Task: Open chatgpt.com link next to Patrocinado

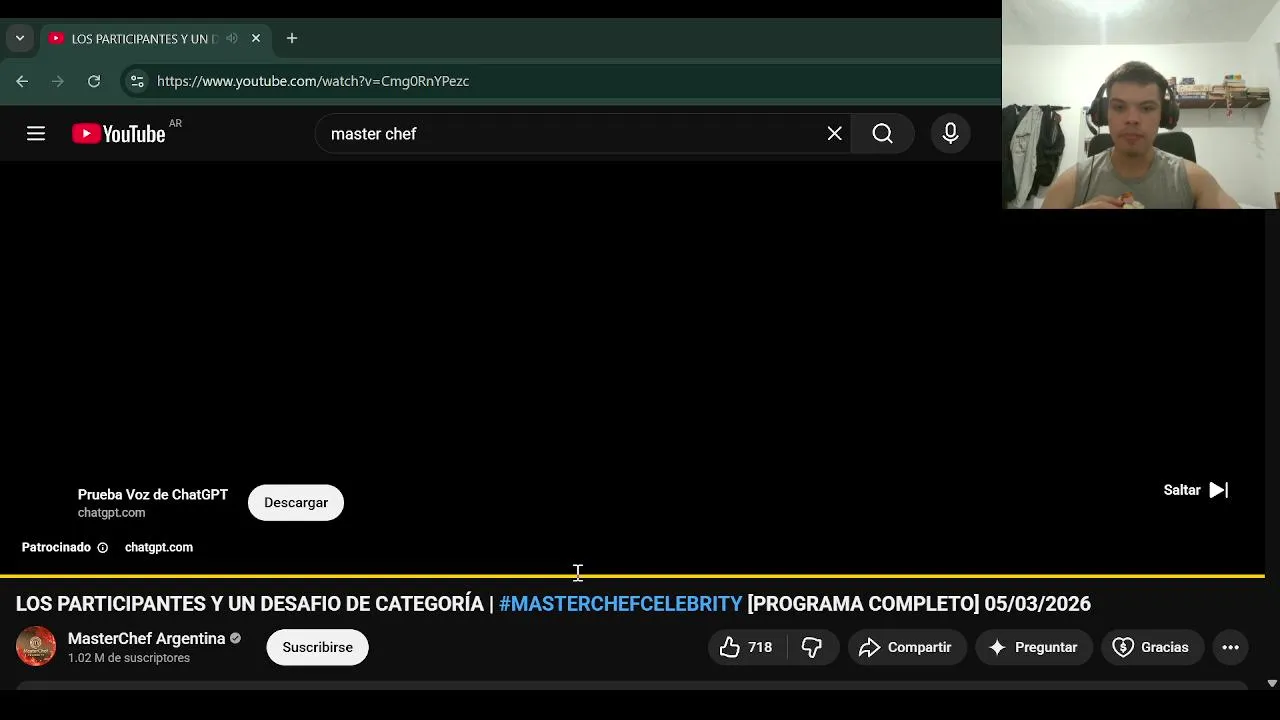Action: coord(159,547)
